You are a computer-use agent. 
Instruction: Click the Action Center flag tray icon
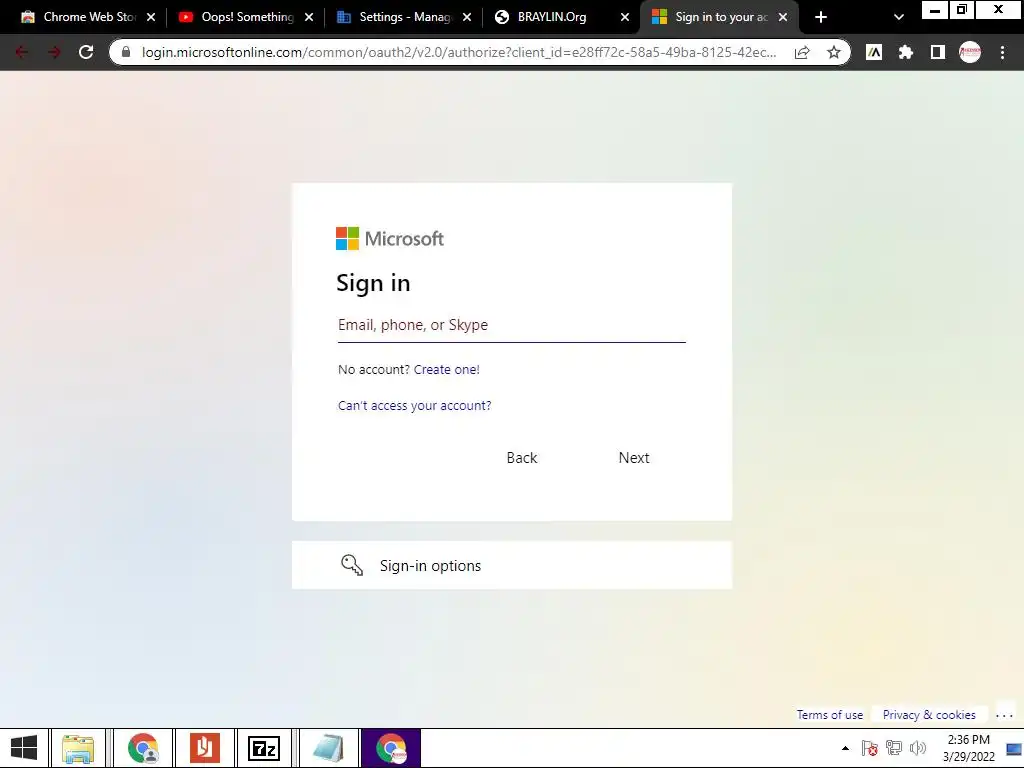point(869,748)
